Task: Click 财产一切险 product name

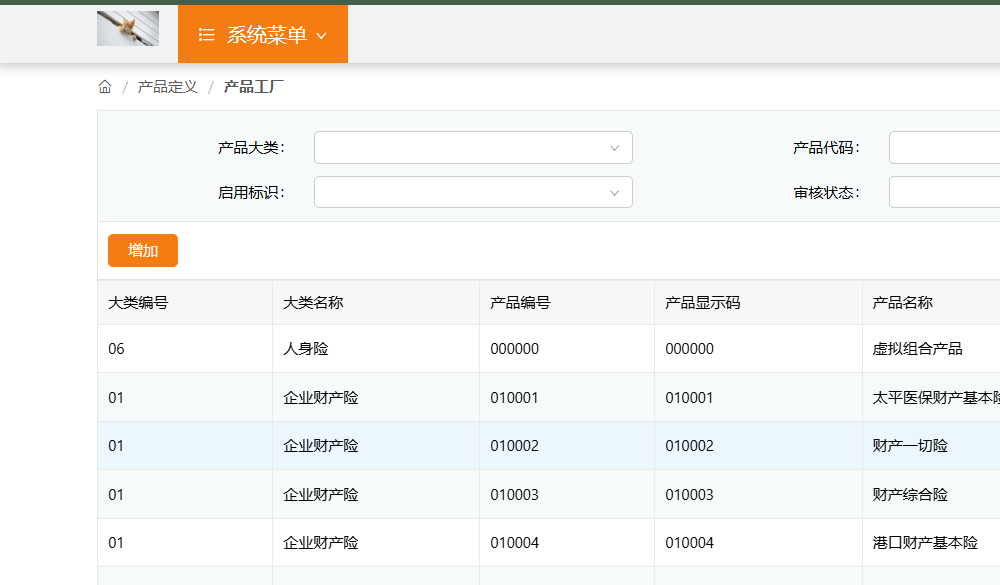Action: [910, 446]
